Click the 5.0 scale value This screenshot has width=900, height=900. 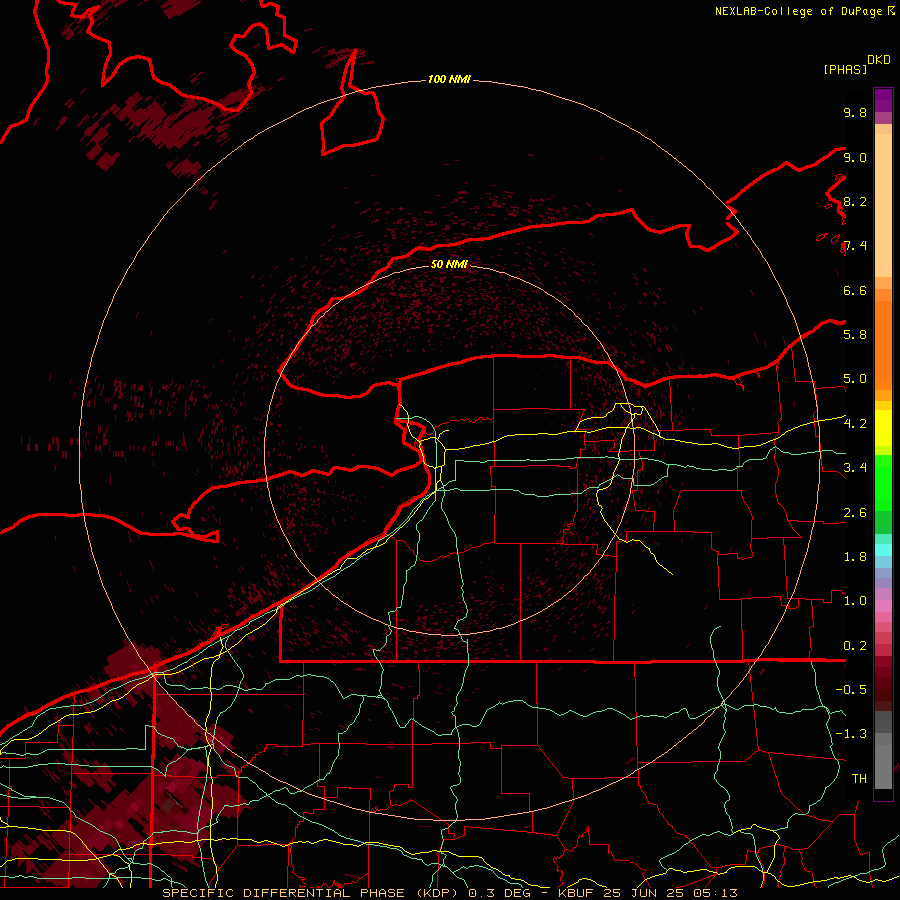pos(855,379)
